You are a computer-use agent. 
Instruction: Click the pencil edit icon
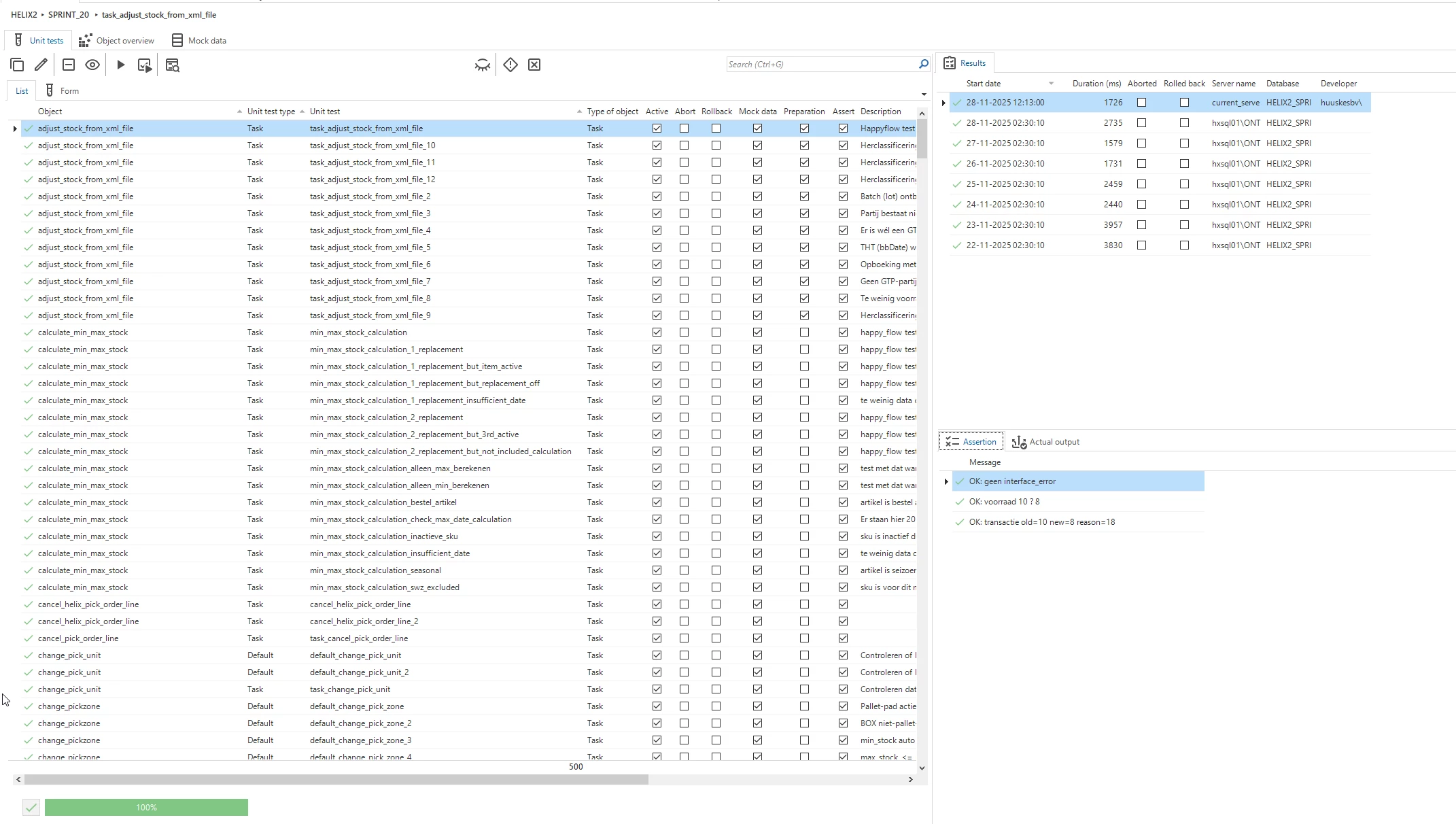tap(41, 65)
